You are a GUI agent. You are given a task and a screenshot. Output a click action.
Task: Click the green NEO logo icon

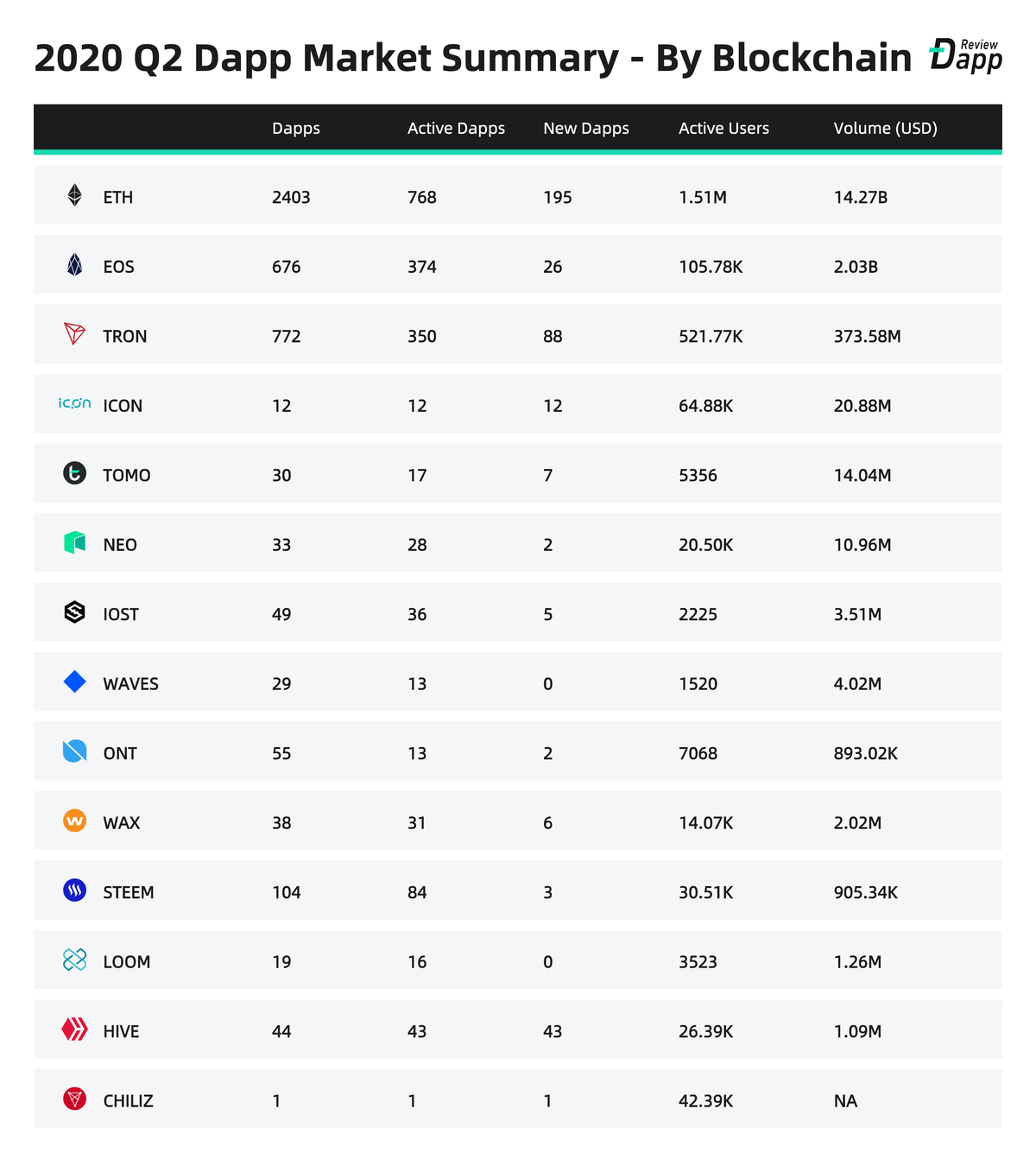pyautogui.click(x=75, y=543)
